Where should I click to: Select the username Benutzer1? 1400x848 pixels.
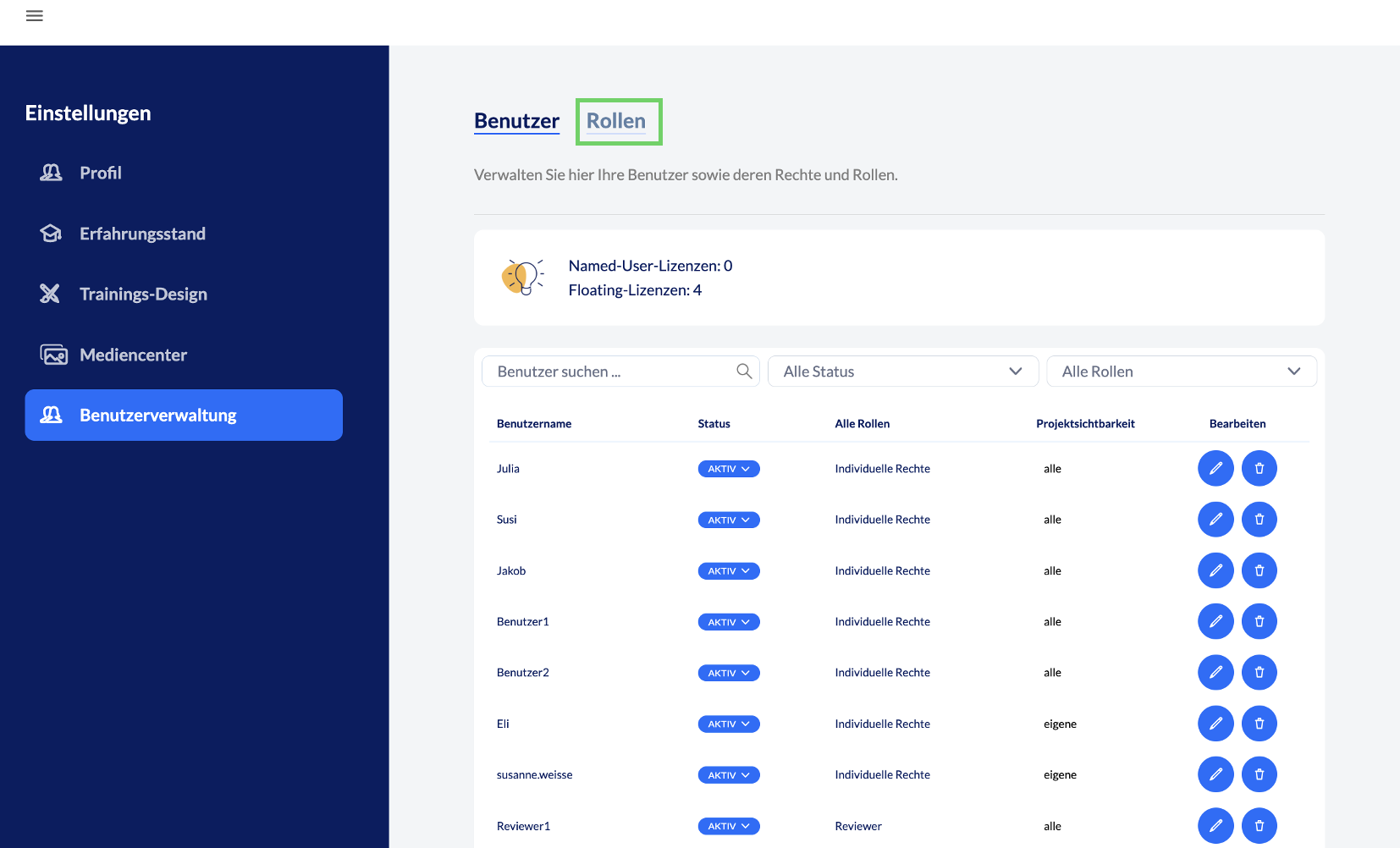(x=523, y=622)
